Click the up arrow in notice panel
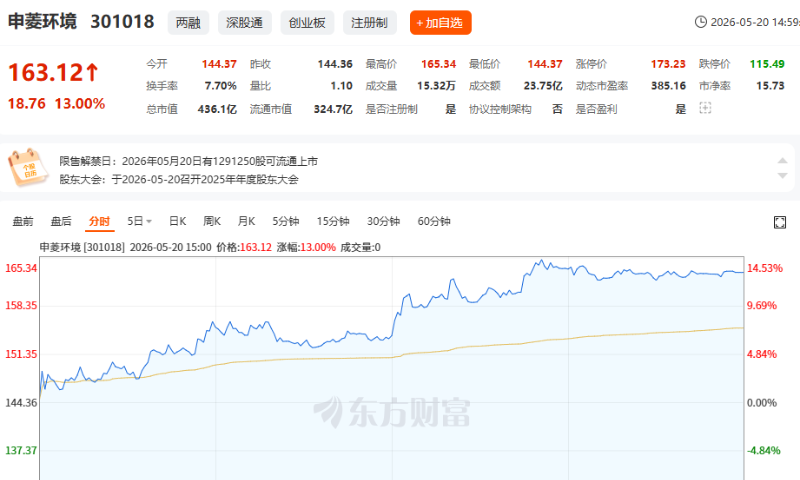This screenshot has height=480, width=800. point(782,161)
